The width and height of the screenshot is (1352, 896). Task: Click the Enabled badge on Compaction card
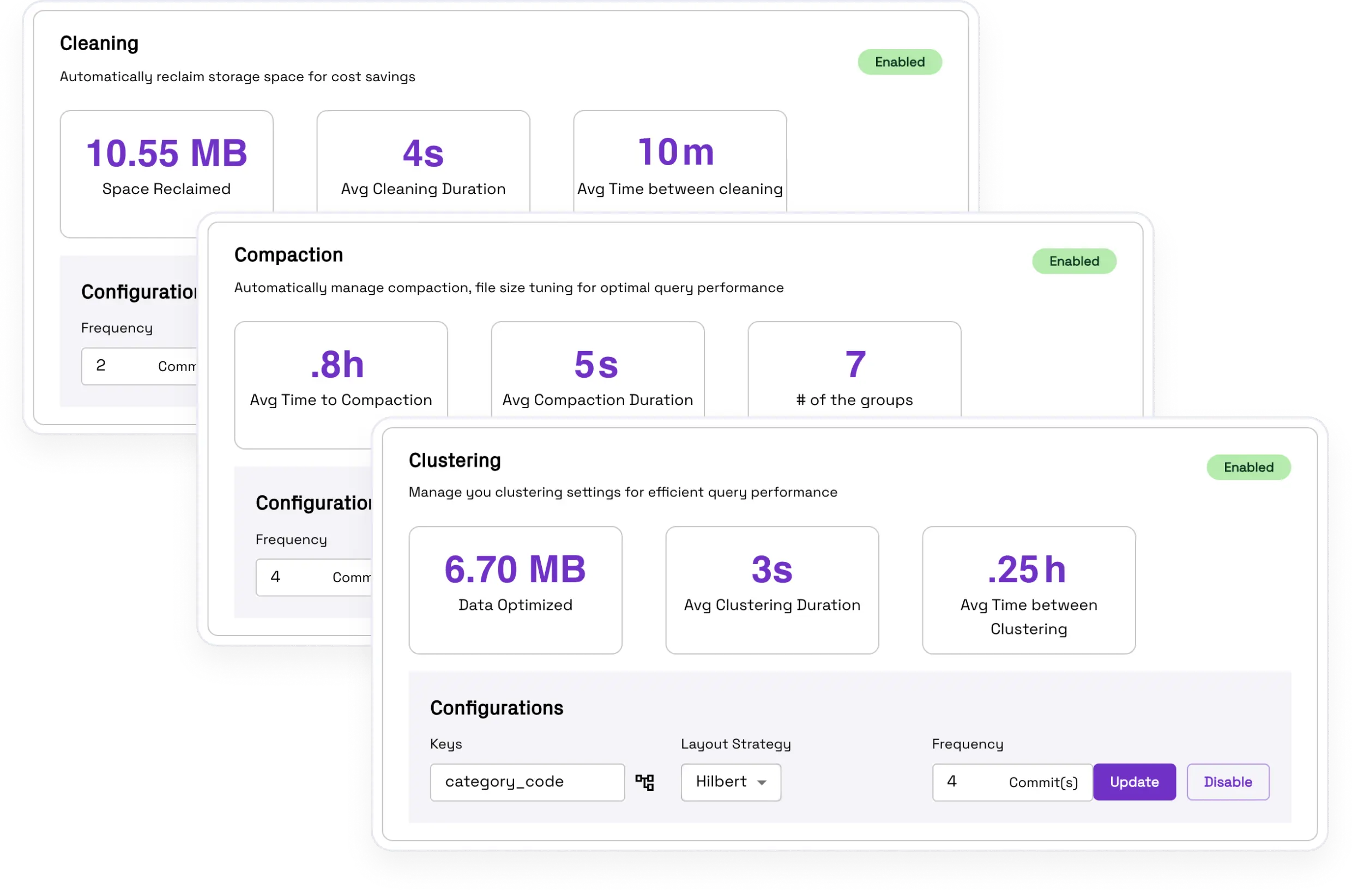click(1074, 261)
